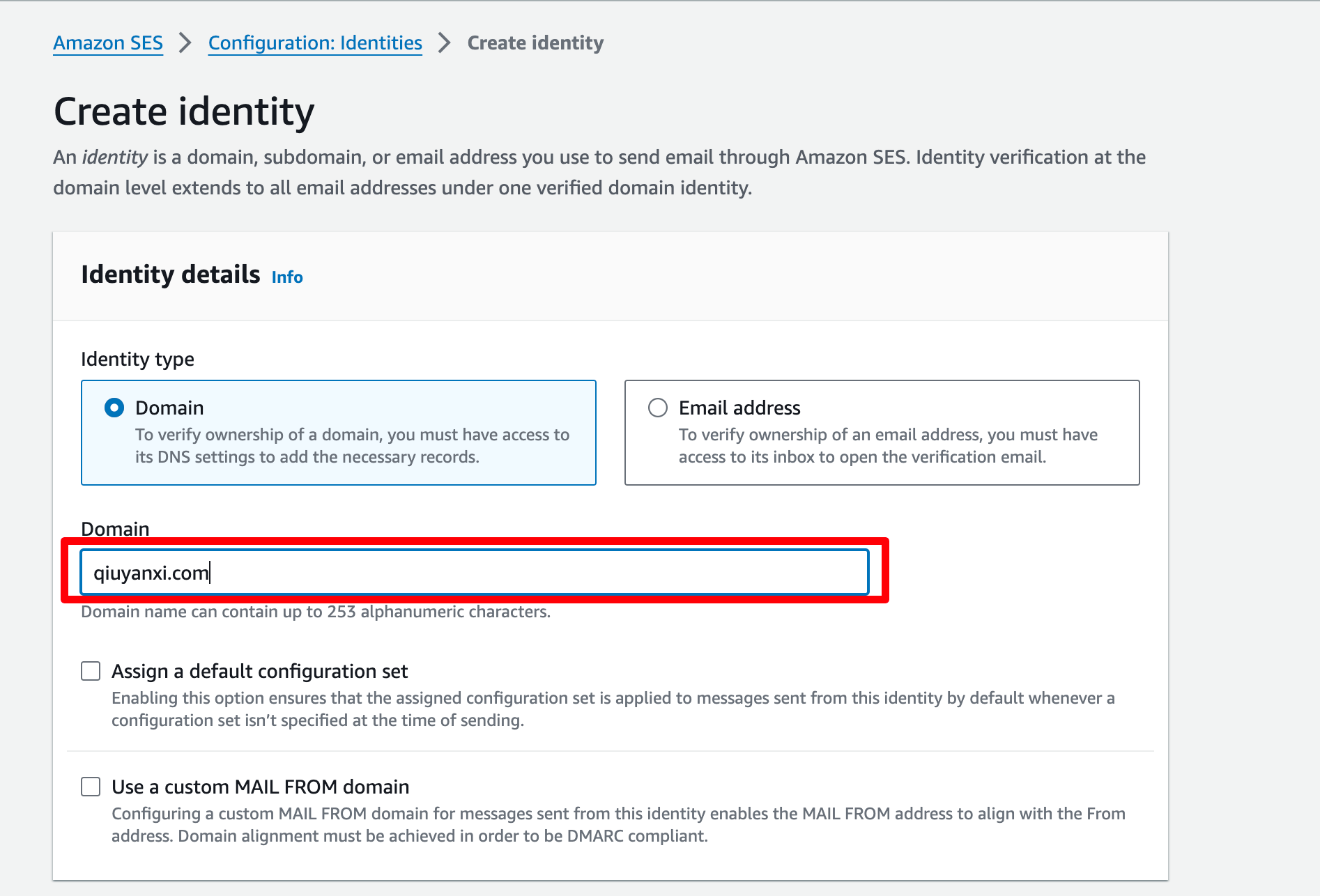Click the Create identity page title
This screenshot has height=896, width=1320.
pos(184,111)
